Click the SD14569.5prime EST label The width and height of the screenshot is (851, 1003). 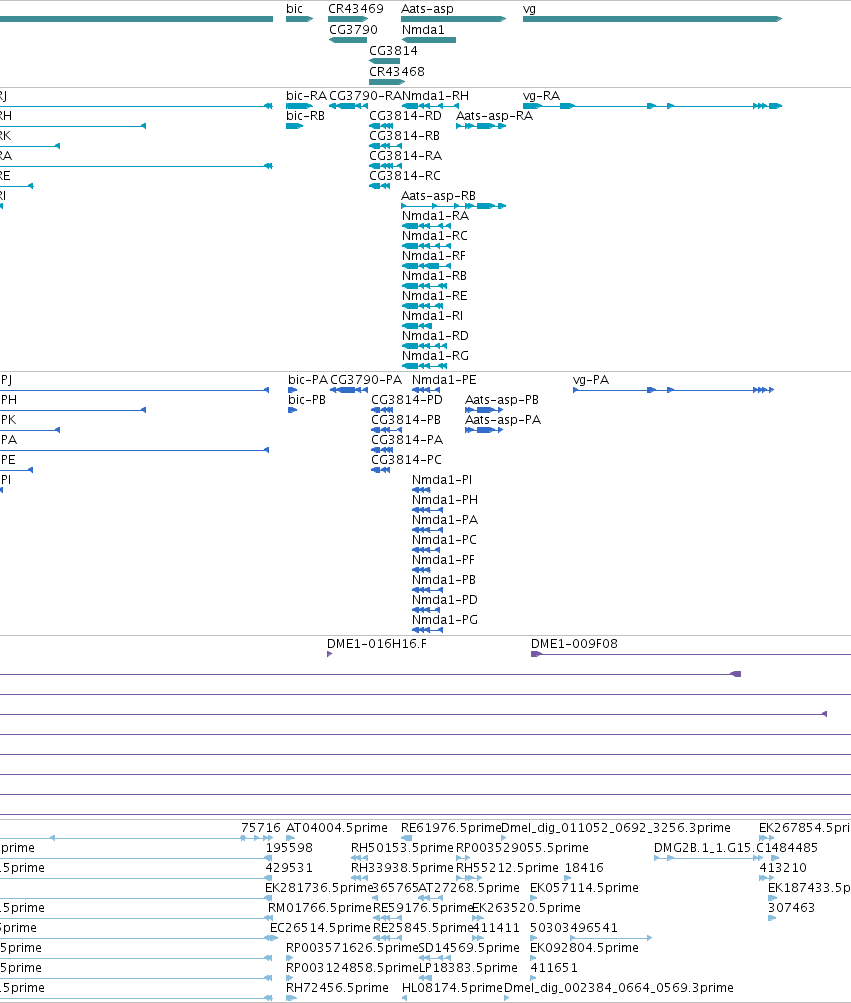coord(468,948)
